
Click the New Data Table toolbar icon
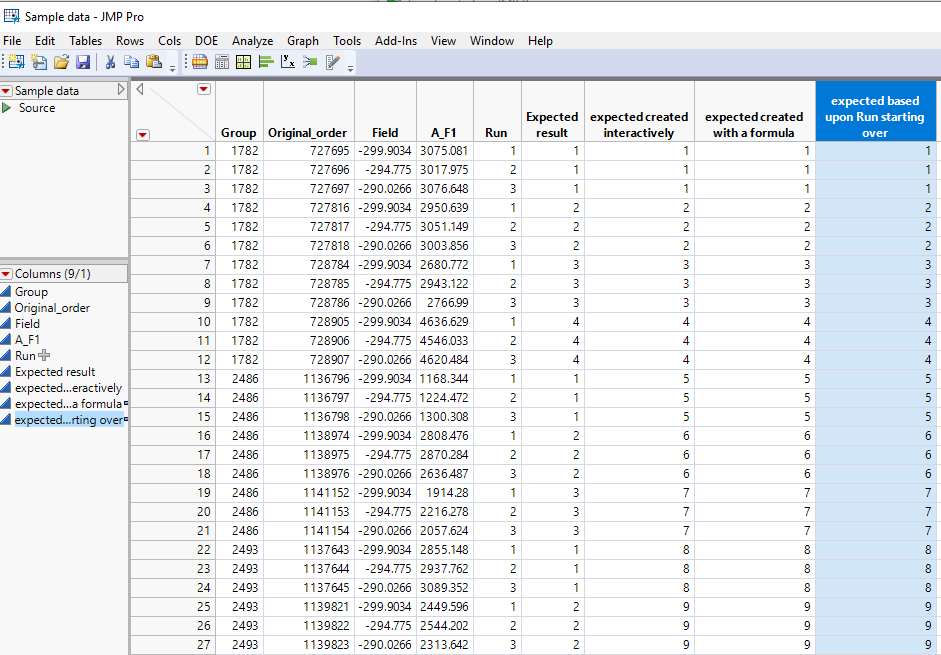(x=17, y=62)
